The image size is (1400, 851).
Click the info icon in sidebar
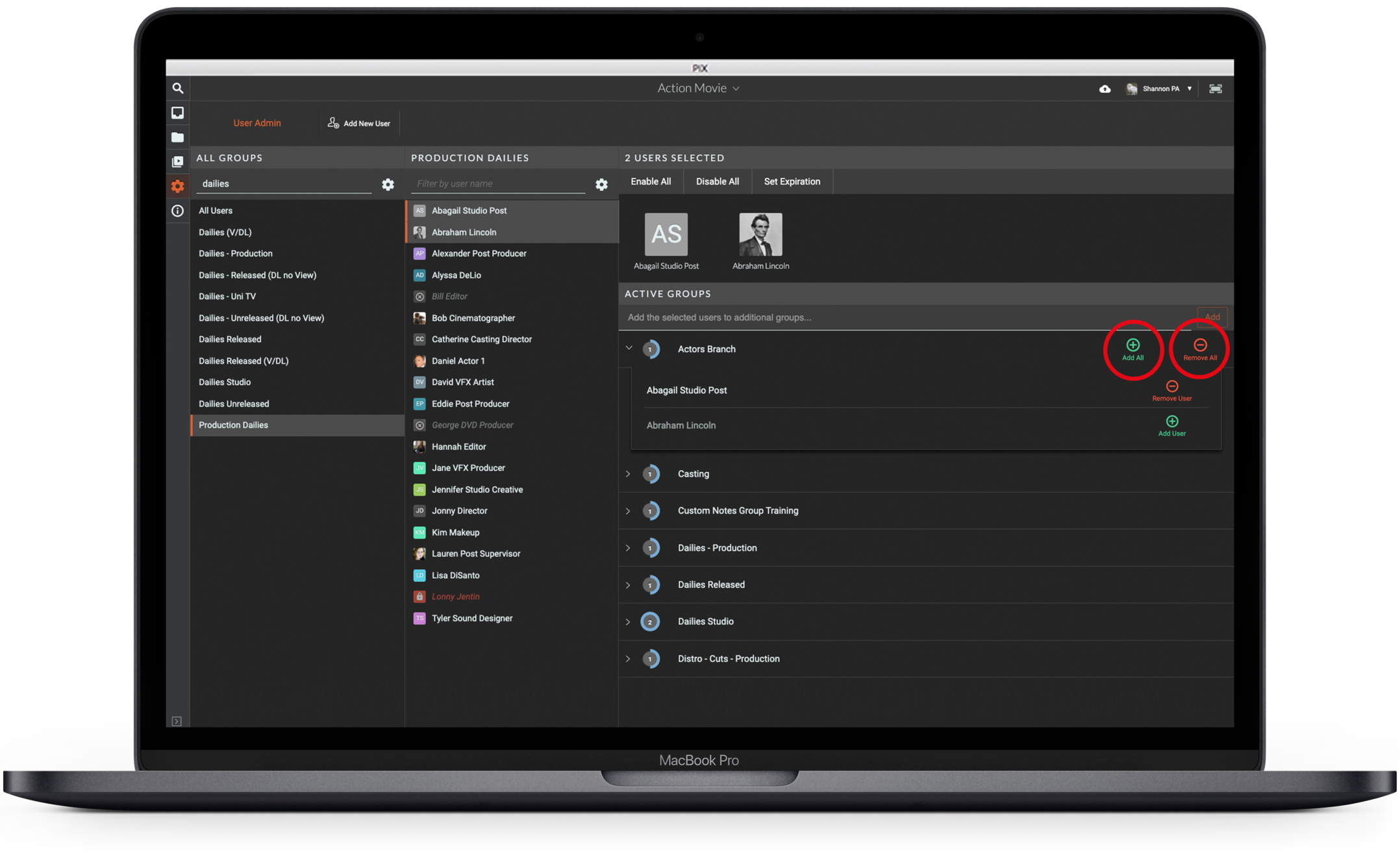177,210
